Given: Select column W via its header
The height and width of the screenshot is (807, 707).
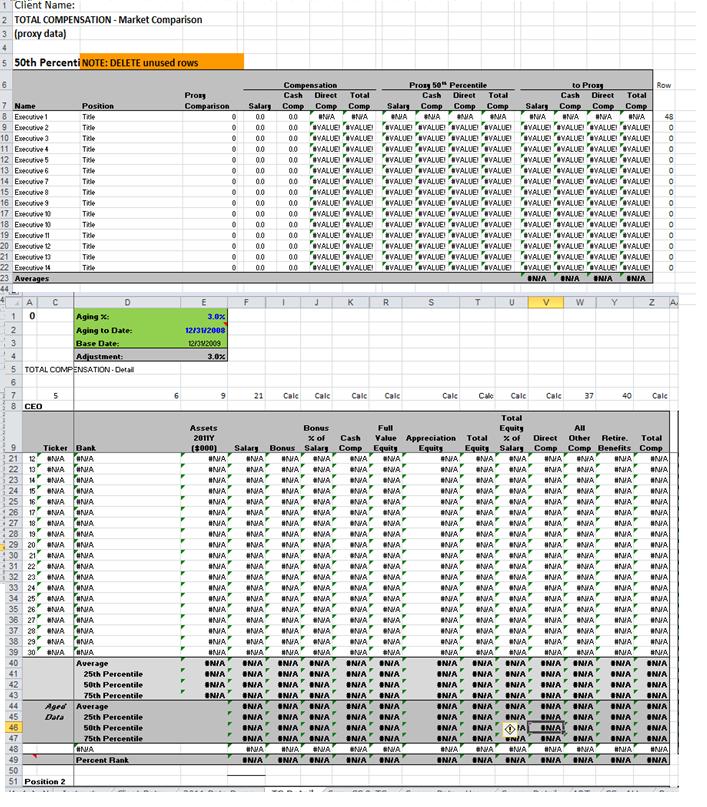Looking at the screenshot, I should [579, 303].
